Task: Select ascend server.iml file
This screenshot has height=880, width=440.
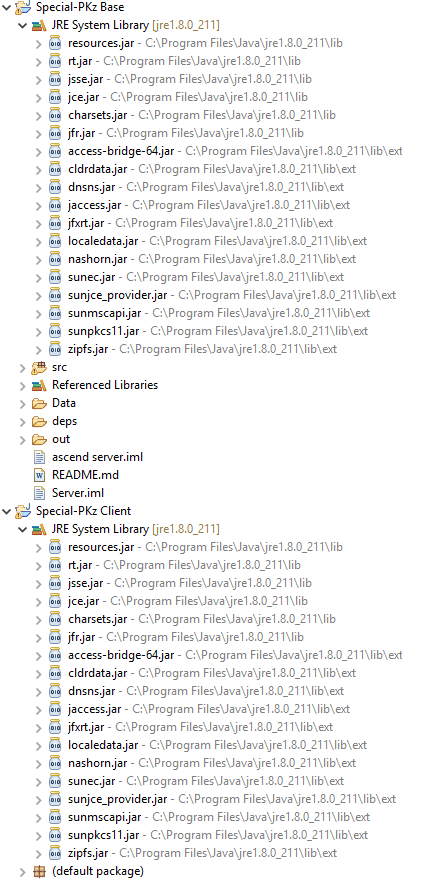Action: pos(97,457)
